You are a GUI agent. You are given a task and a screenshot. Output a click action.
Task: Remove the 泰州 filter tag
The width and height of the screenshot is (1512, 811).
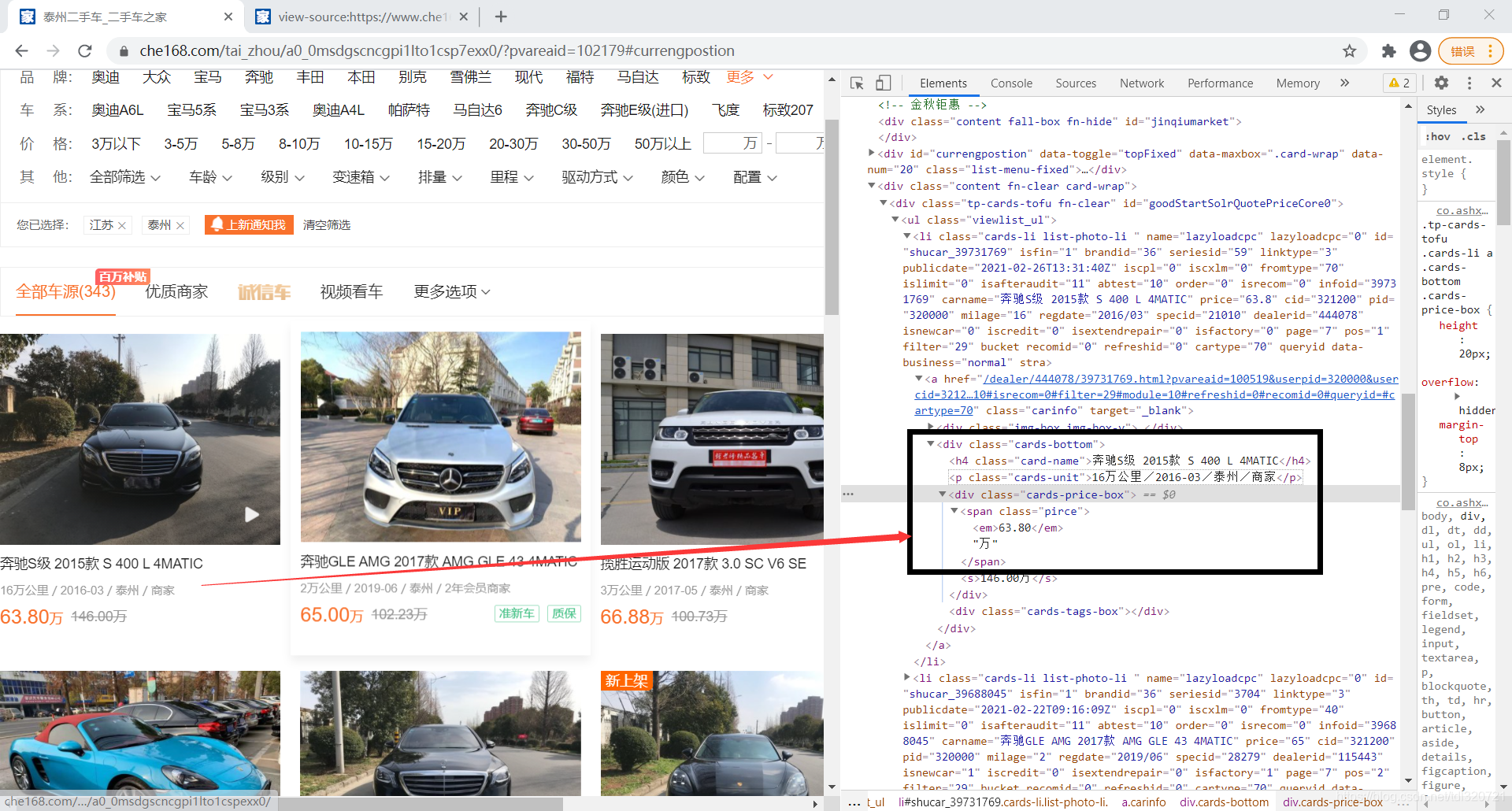pos(180,225)
